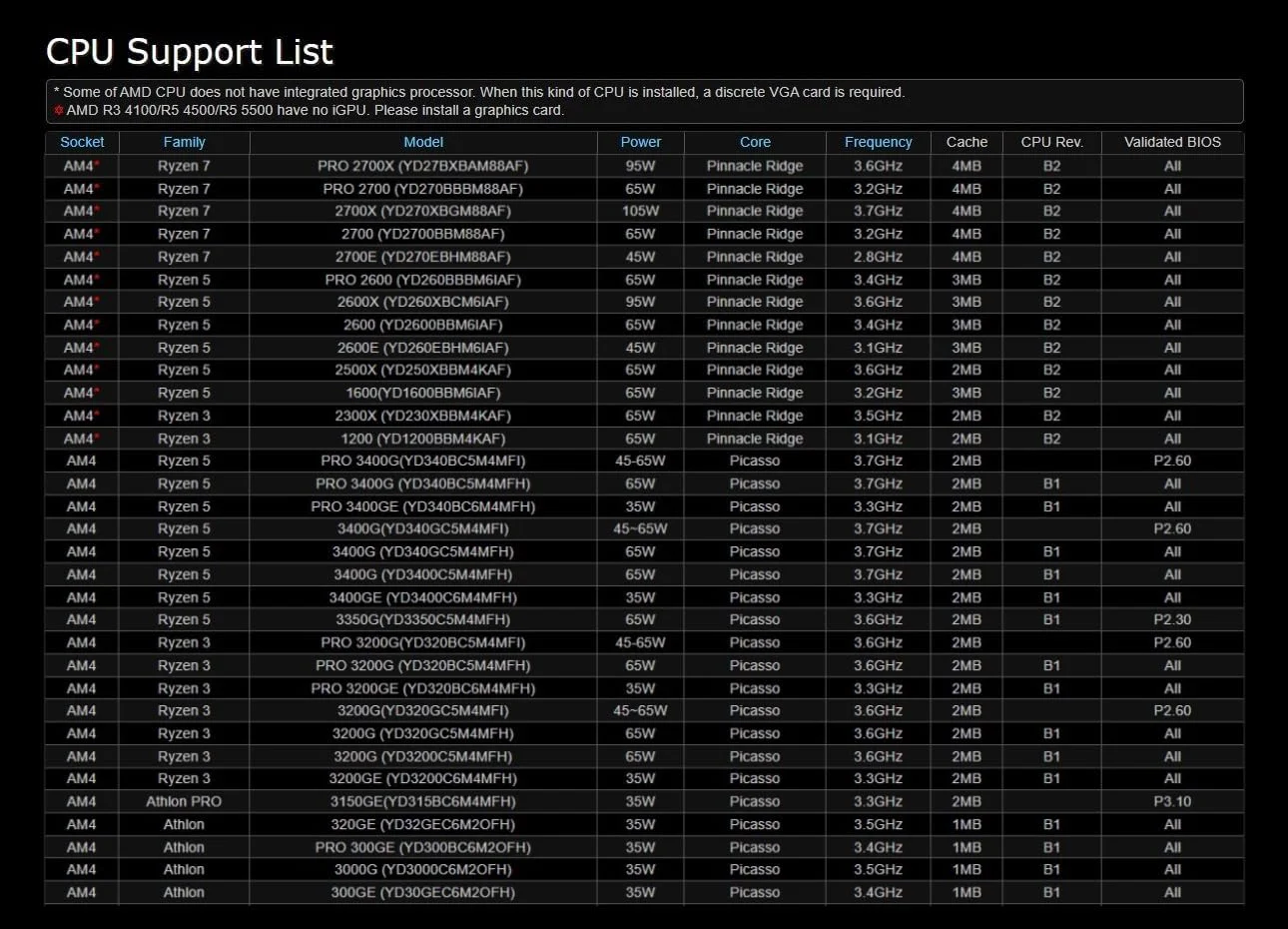Select the 3000G (YD3000C6M2OFH) model cell
The height and width of the screenshot is (929, 1288).
click(423, 869)
